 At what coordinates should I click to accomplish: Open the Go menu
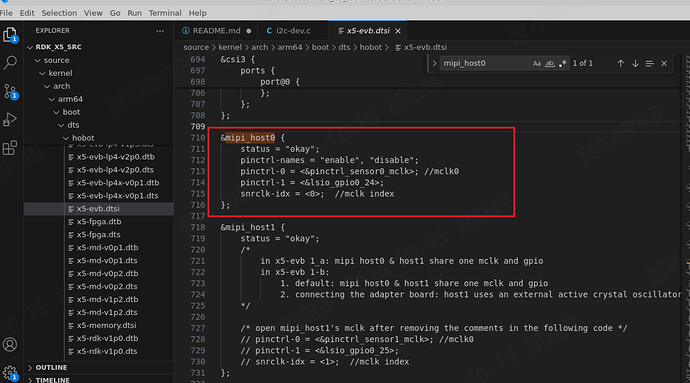coord(115,13)
